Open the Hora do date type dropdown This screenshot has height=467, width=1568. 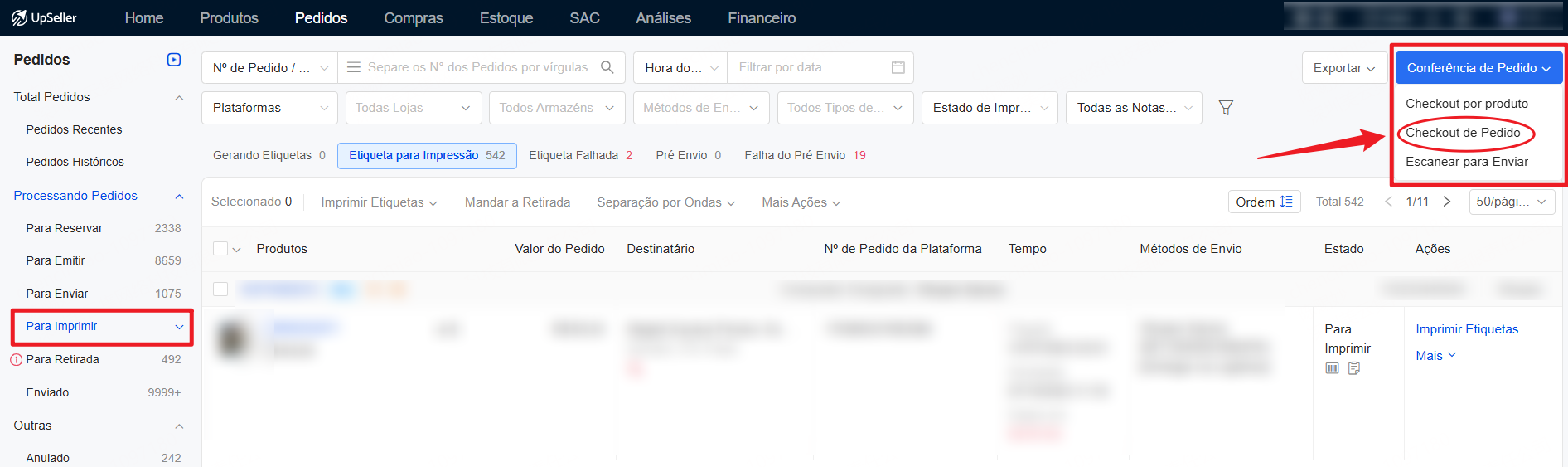coord(680,68)
